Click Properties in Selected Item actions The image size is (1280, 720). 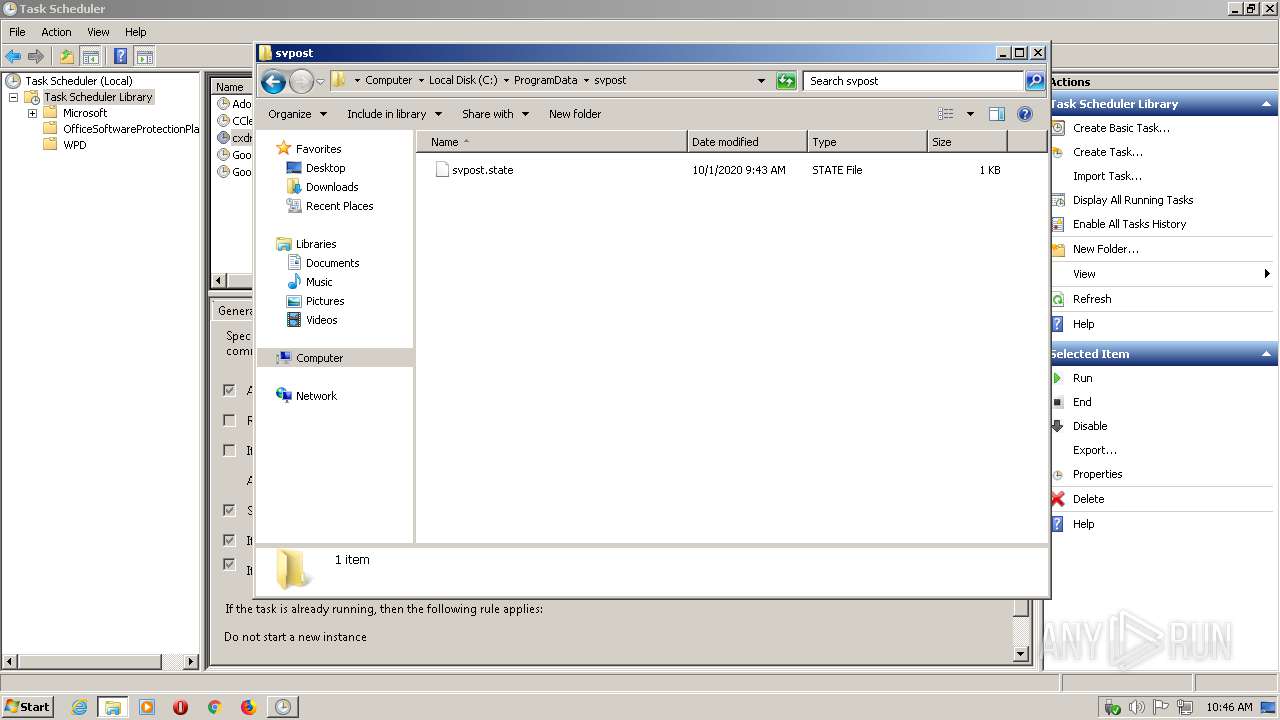coord(1097,474)
